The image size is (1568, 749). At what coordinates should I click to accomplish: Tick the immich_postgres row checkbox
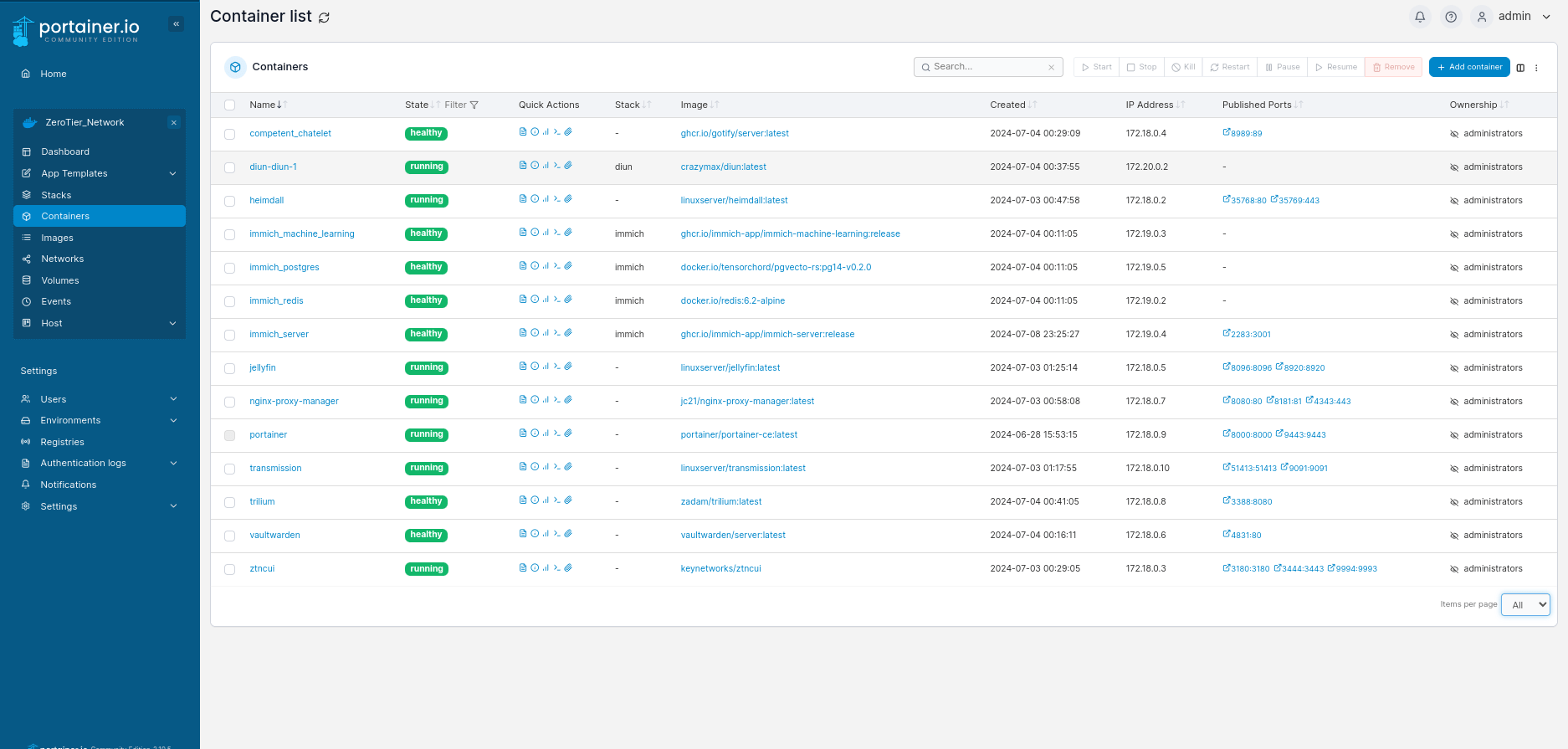click(x=229, y=268)
